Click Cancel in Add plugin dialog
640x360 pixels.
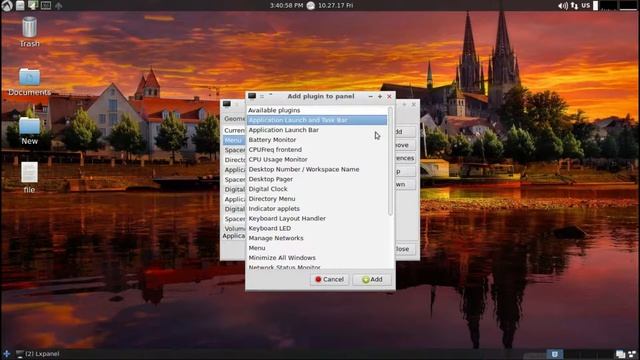click(329, 280)
